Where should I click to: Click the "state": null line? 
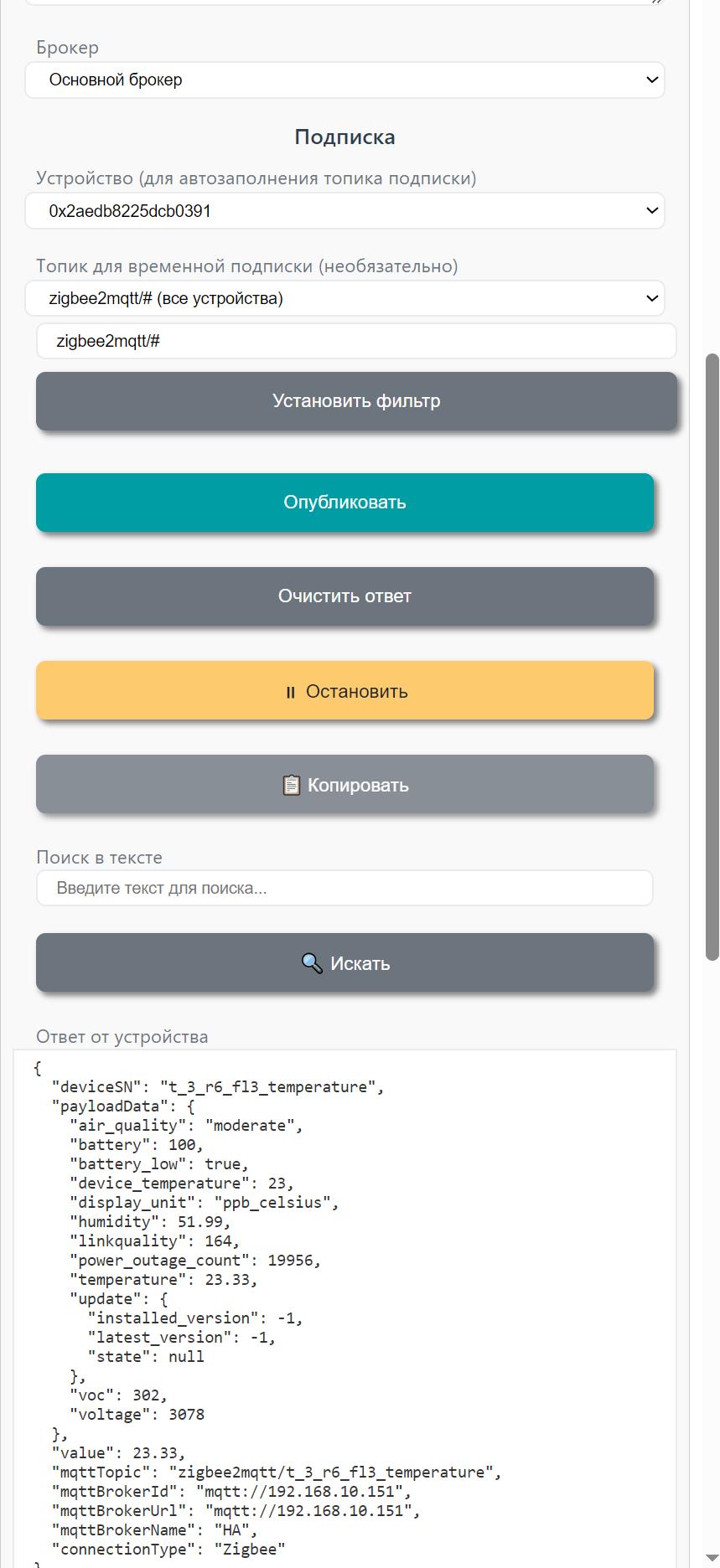[146, 1357]
